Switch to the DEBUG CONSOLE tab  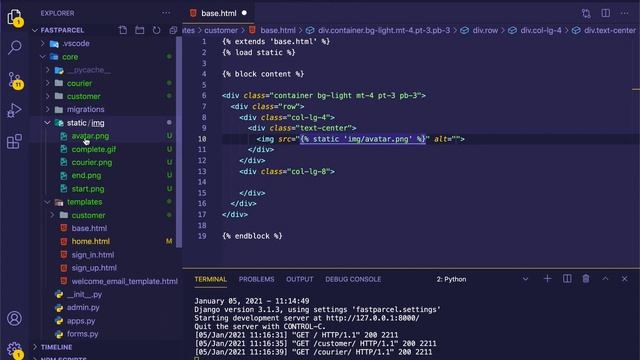click(x=353, y=279)
